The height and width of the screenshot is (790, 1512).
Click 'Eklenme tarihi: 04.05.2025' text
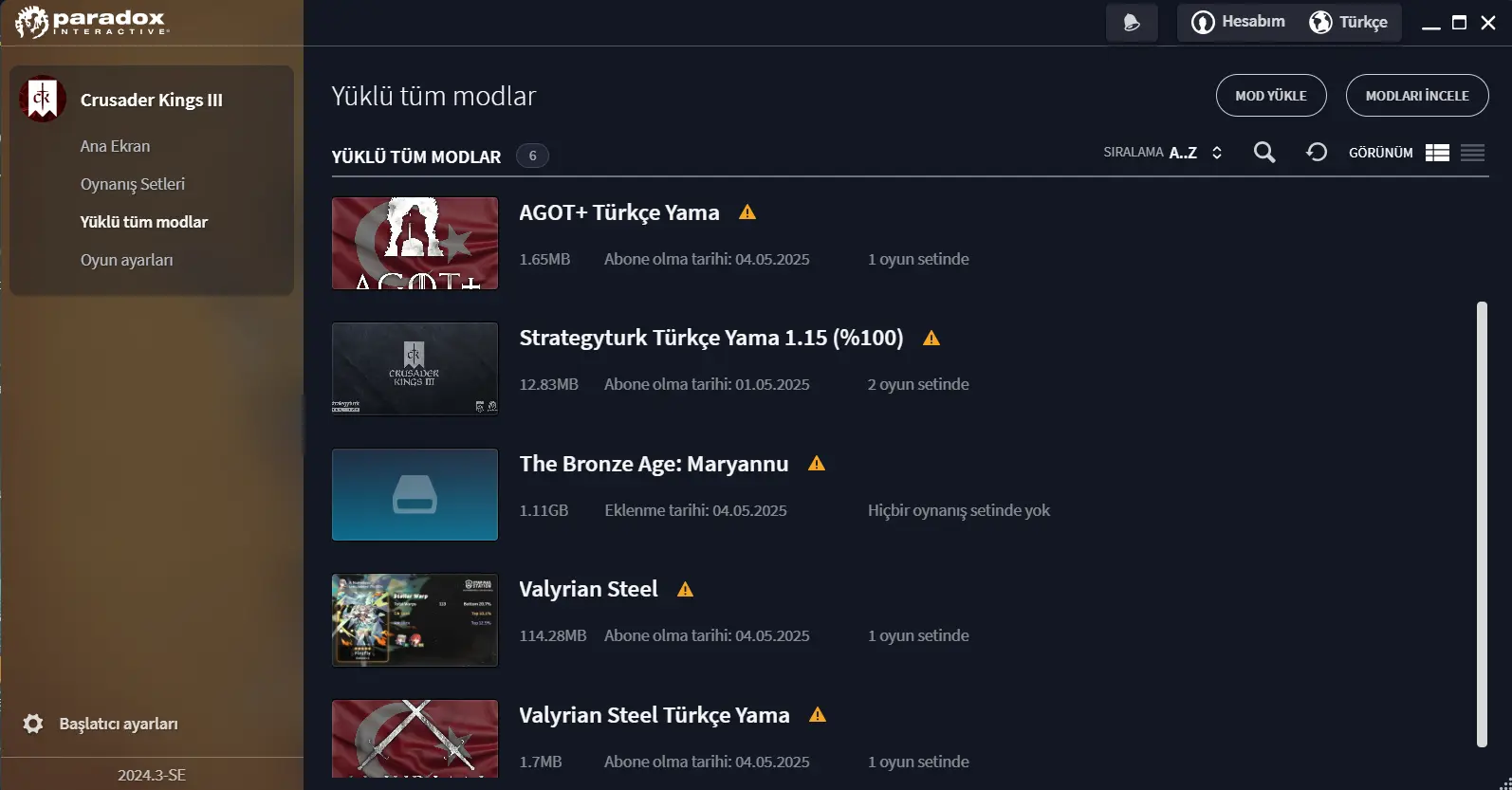[695, 510]
